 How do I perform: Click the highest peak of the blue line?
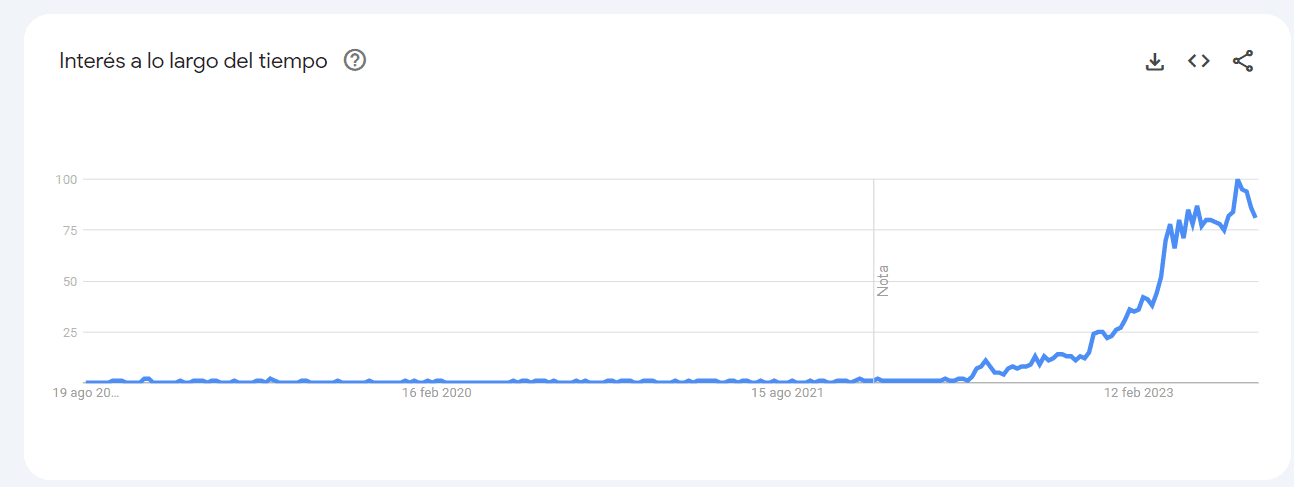click(1237, 180)
